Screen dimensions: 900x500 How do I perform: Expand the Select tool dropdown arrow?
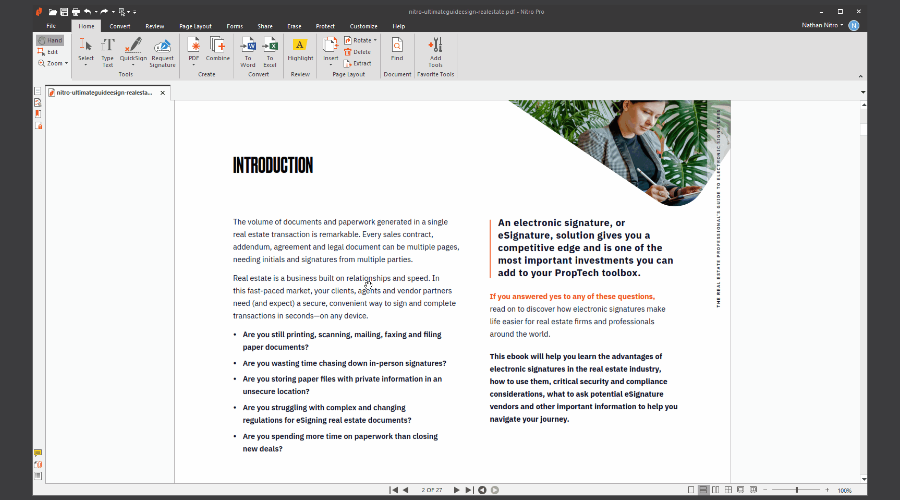pyautogui.click(x=86, y=65)
